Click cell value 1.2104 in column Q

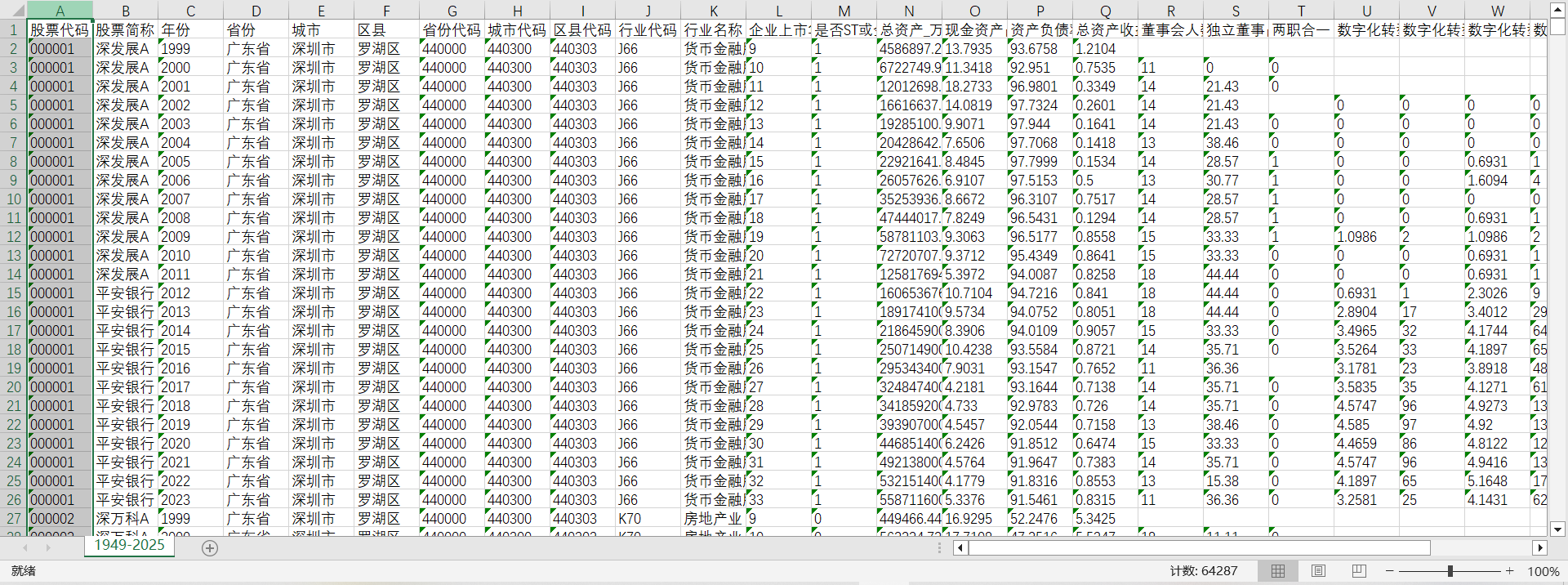click(1105, 48)
